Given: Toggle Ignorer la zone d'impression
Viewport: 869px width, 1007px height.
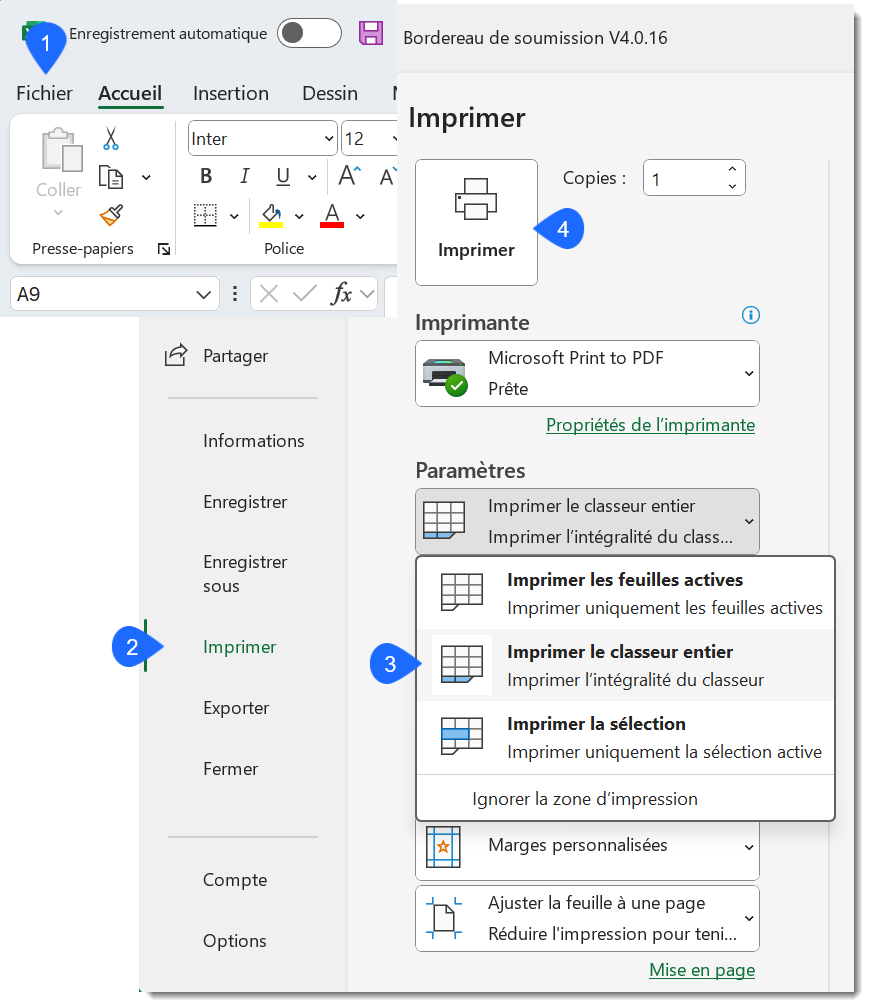Looking at the screenshot, I should (626, 799).
